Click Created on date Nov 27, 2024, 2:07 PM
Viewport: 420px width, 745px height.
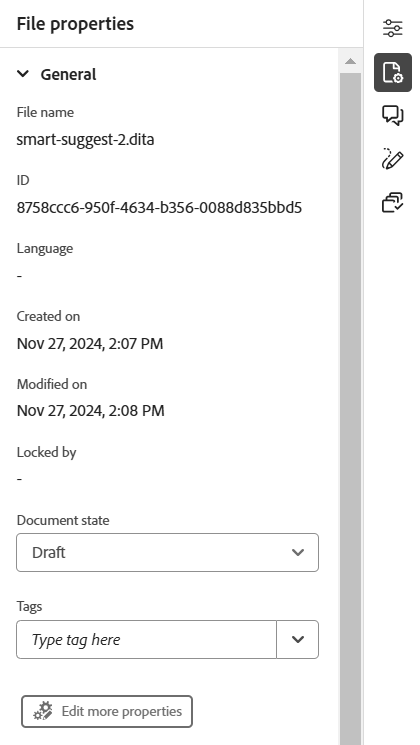pos(90,344)
